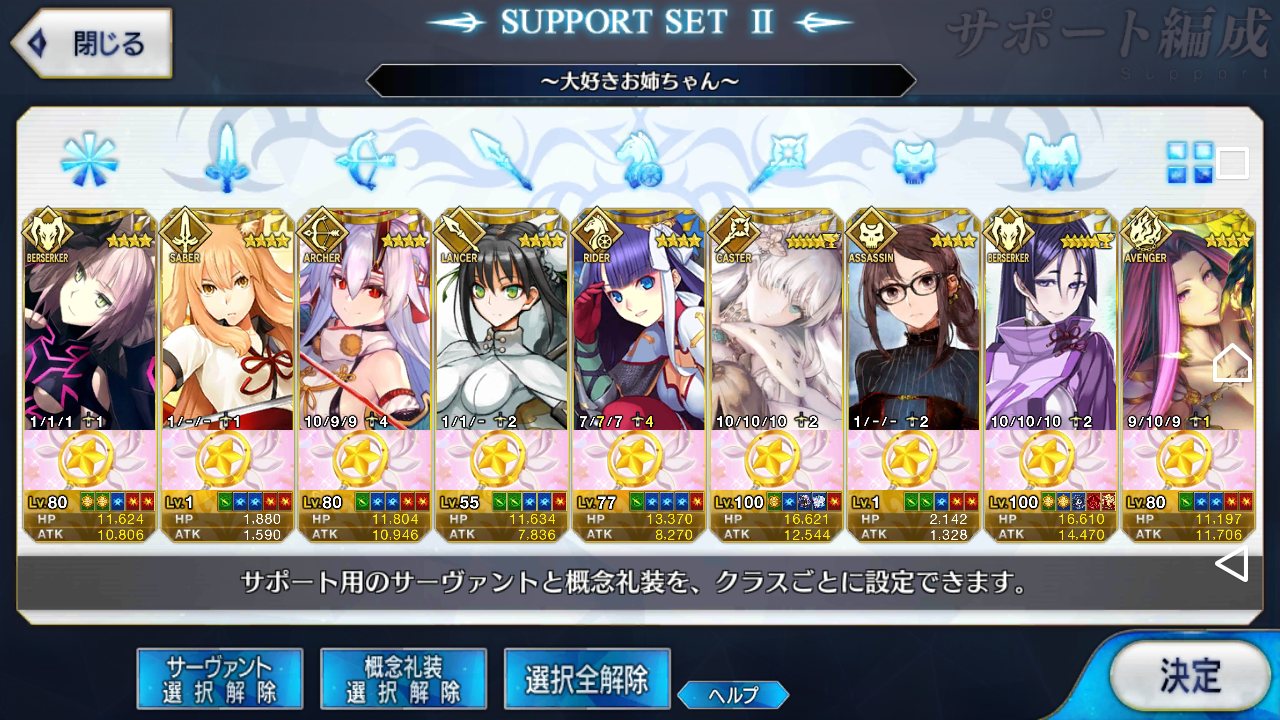
Task: Select the Caster class staff icon
Action: pos(776,160)
